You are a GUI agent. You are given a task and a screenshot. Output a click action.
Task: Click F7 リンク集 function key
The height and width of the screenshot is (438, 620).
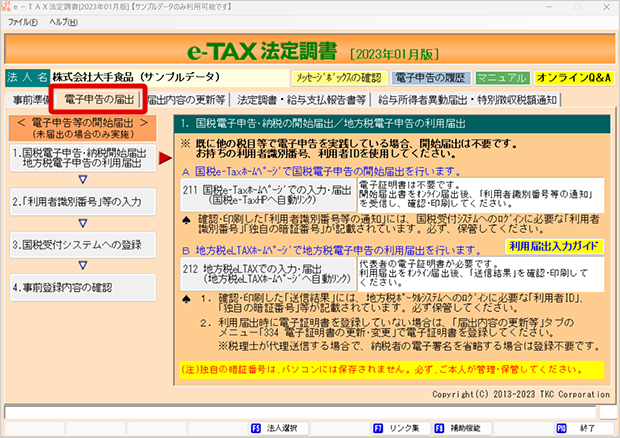pyautogui.click(x=400, y=428)
